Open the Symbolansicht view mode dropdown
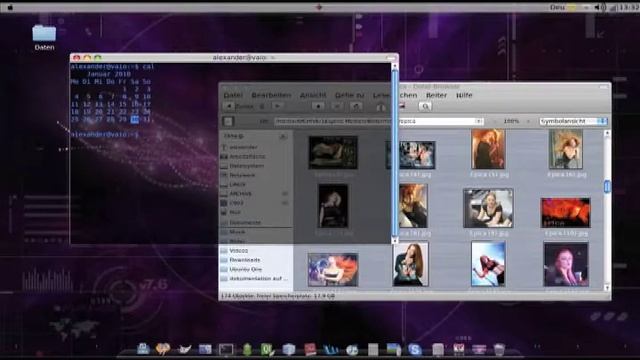 coord(573,121)
